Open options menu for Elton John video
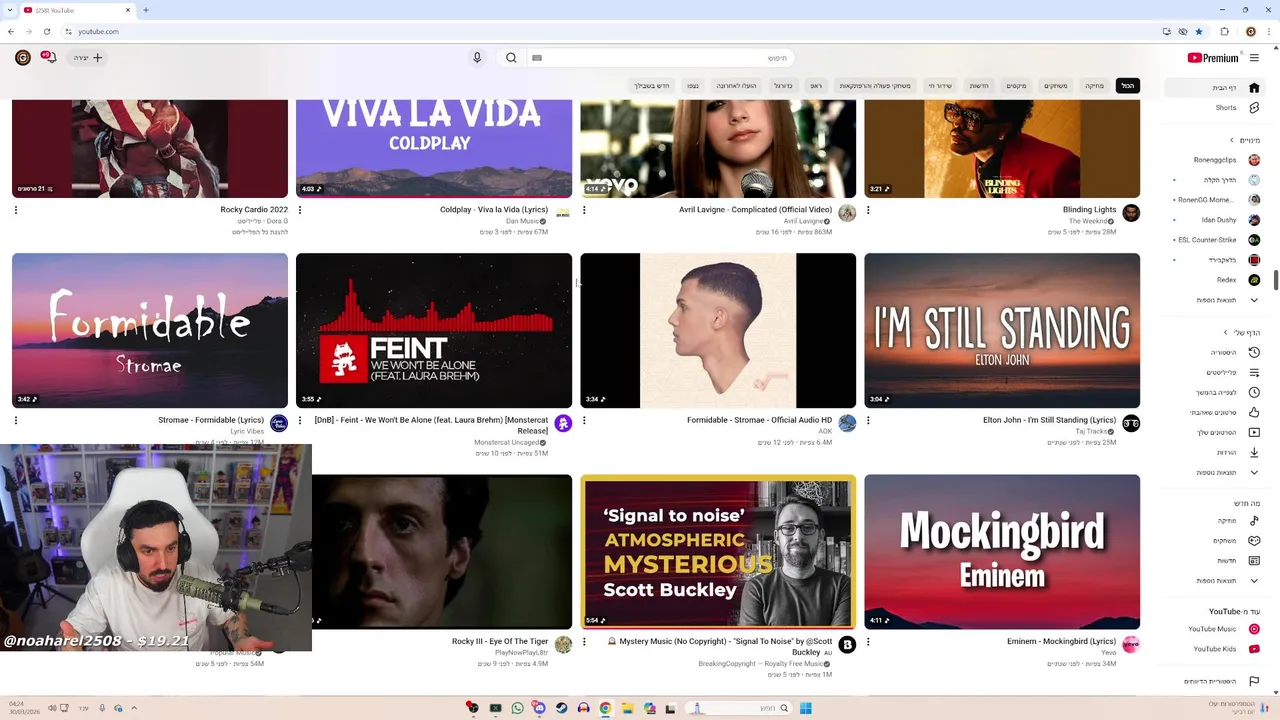1280x720 pixels. coord(868,420)
